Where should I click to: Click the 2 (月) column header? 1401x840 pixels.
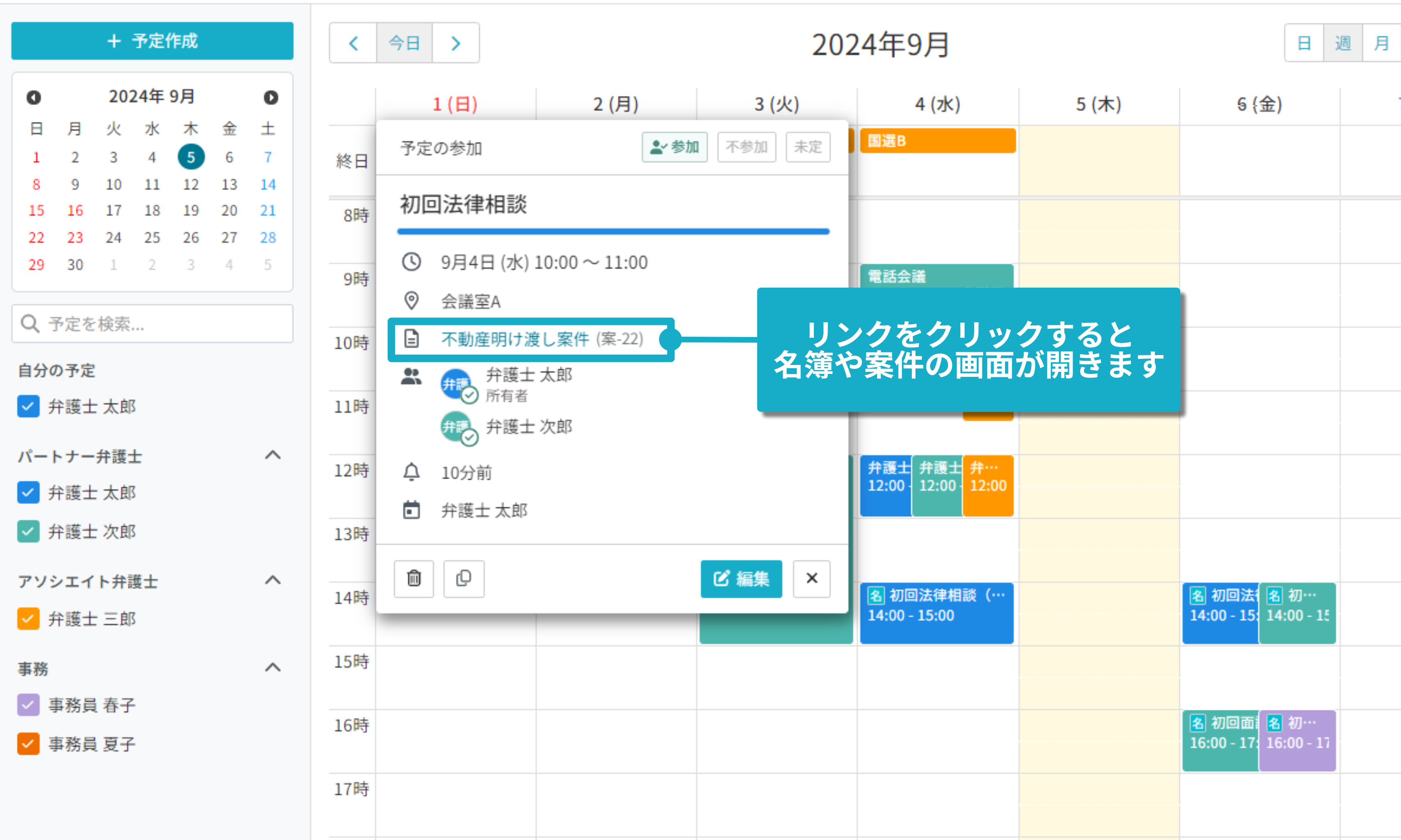click(616, 104)
